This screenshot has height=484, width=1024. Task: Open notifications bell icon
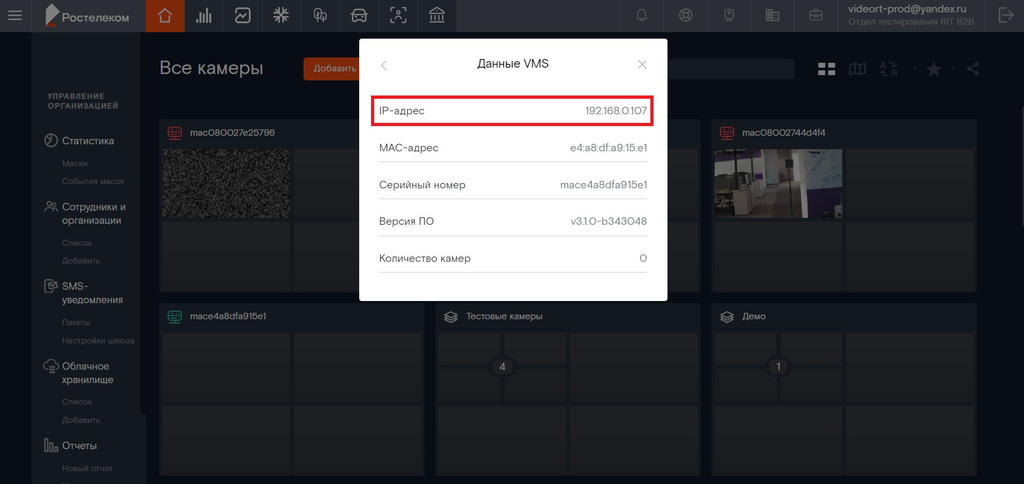[642, 16]
